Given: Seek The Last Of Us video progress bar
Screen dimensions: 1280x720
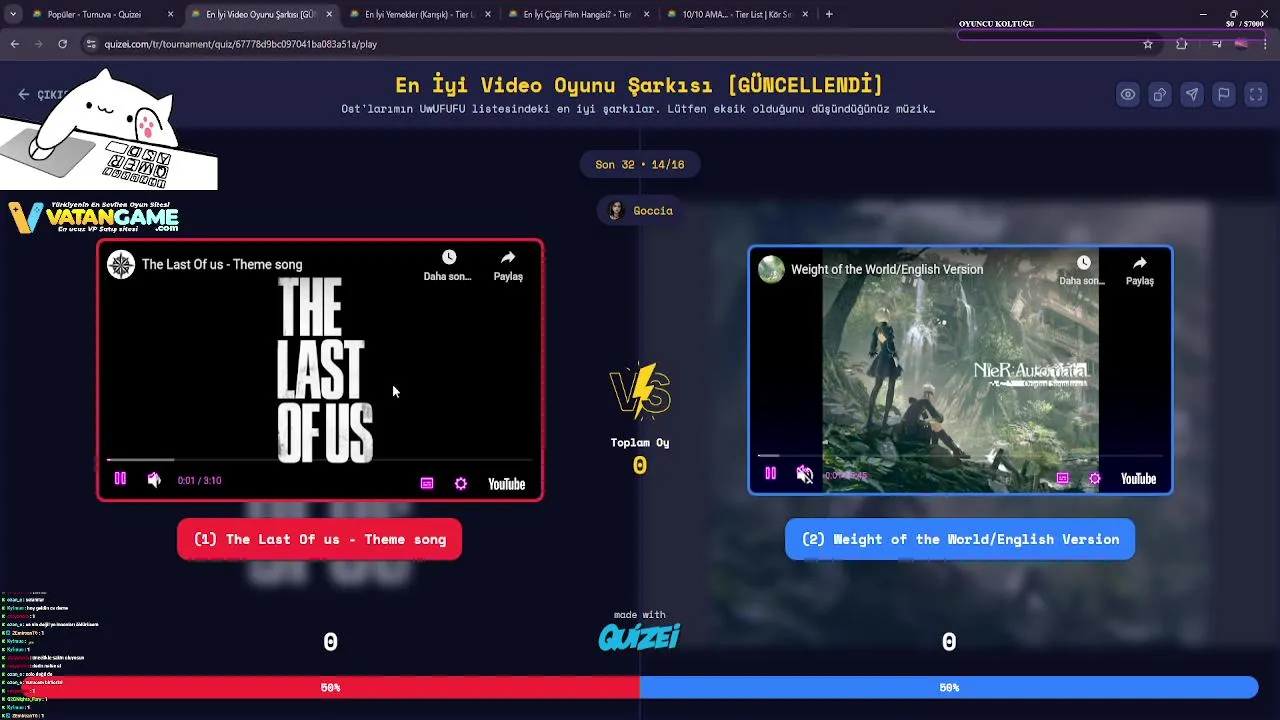Looking at the screenshot, I should pos(320,460).
